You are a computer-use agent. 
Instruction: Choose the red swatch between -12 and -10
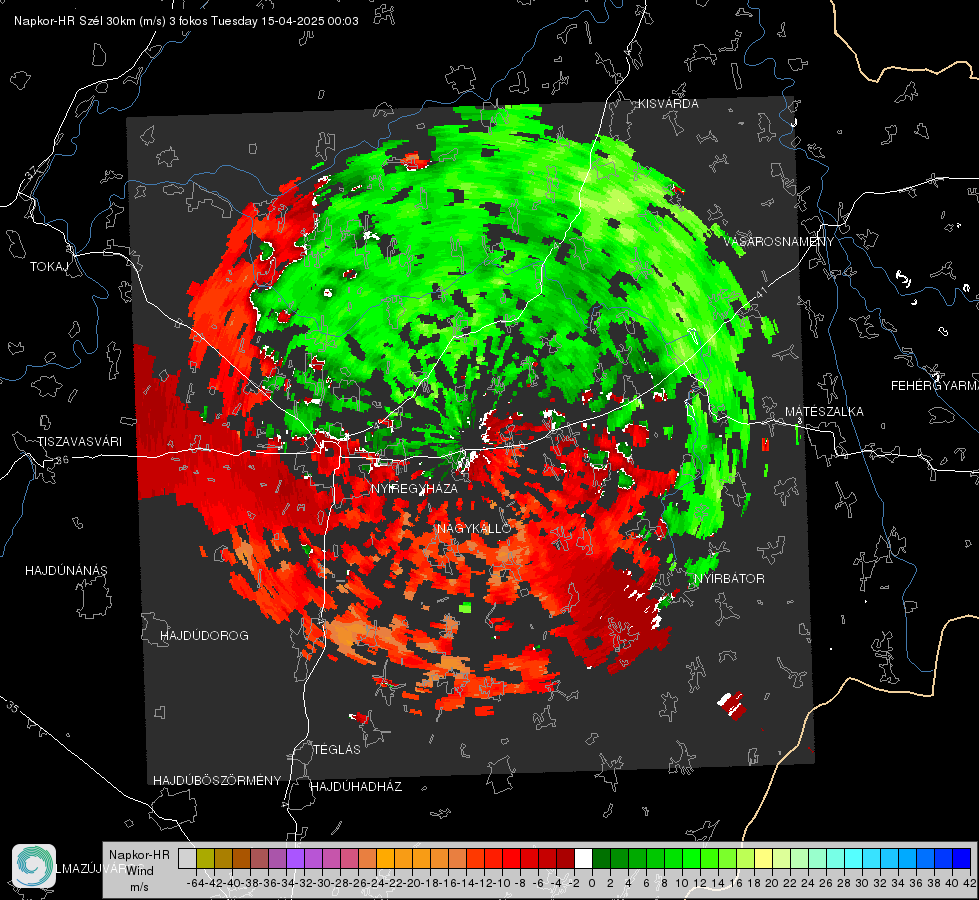tap(493, 858)
